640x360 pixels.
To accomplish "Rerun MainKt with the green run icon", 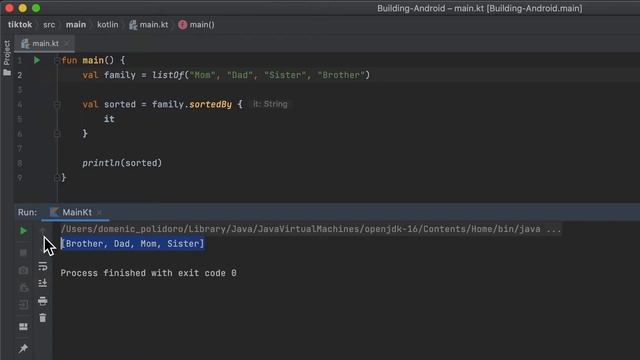I will (23, 231).
